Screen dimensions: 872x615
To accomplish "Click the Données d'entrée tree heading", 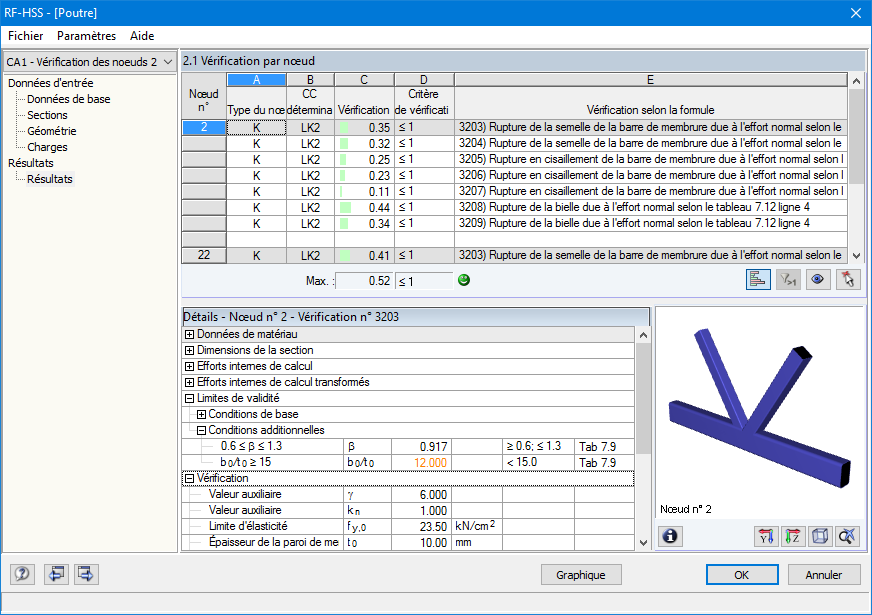I will 51,83.
